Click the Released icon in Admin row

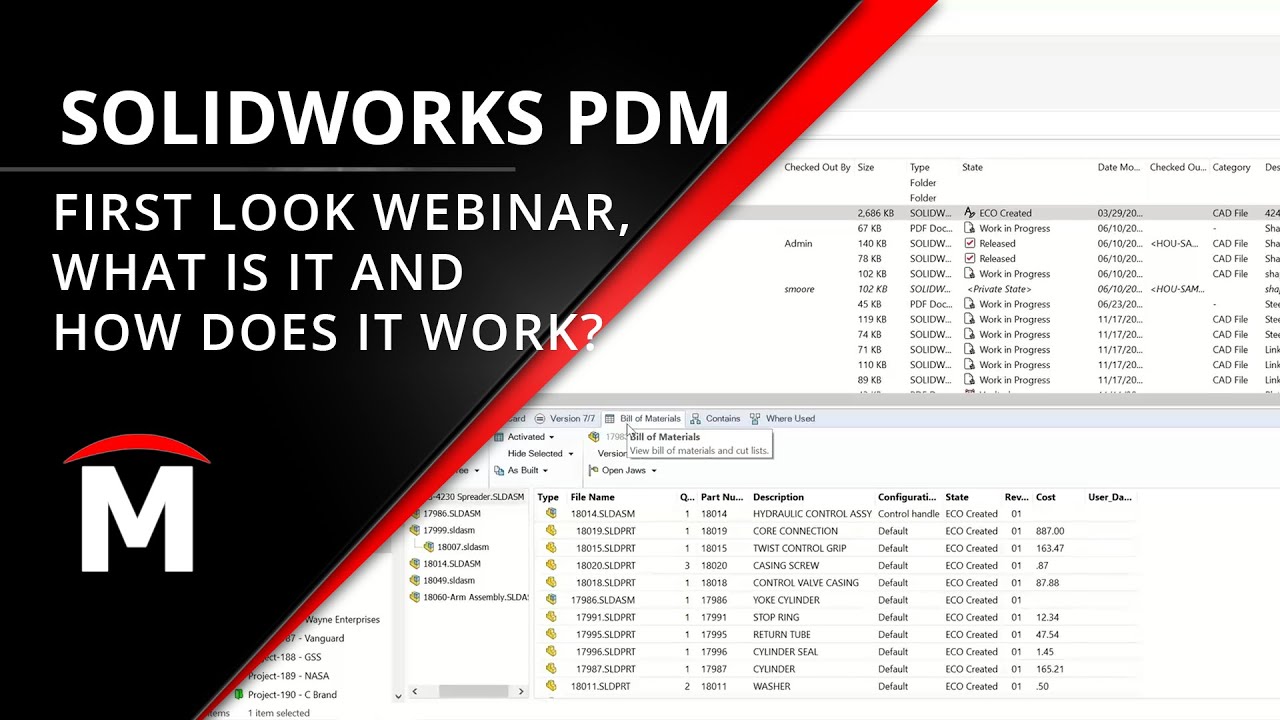(969, 243)
